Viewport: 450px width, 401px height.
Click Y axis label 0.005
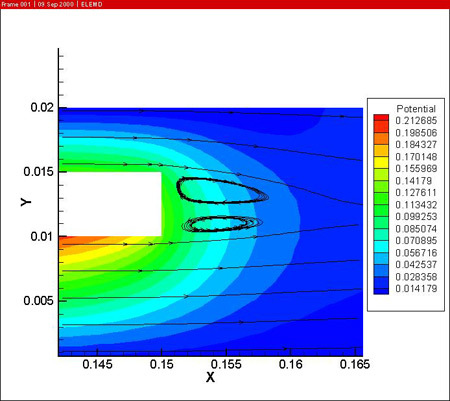pos(38,301)
